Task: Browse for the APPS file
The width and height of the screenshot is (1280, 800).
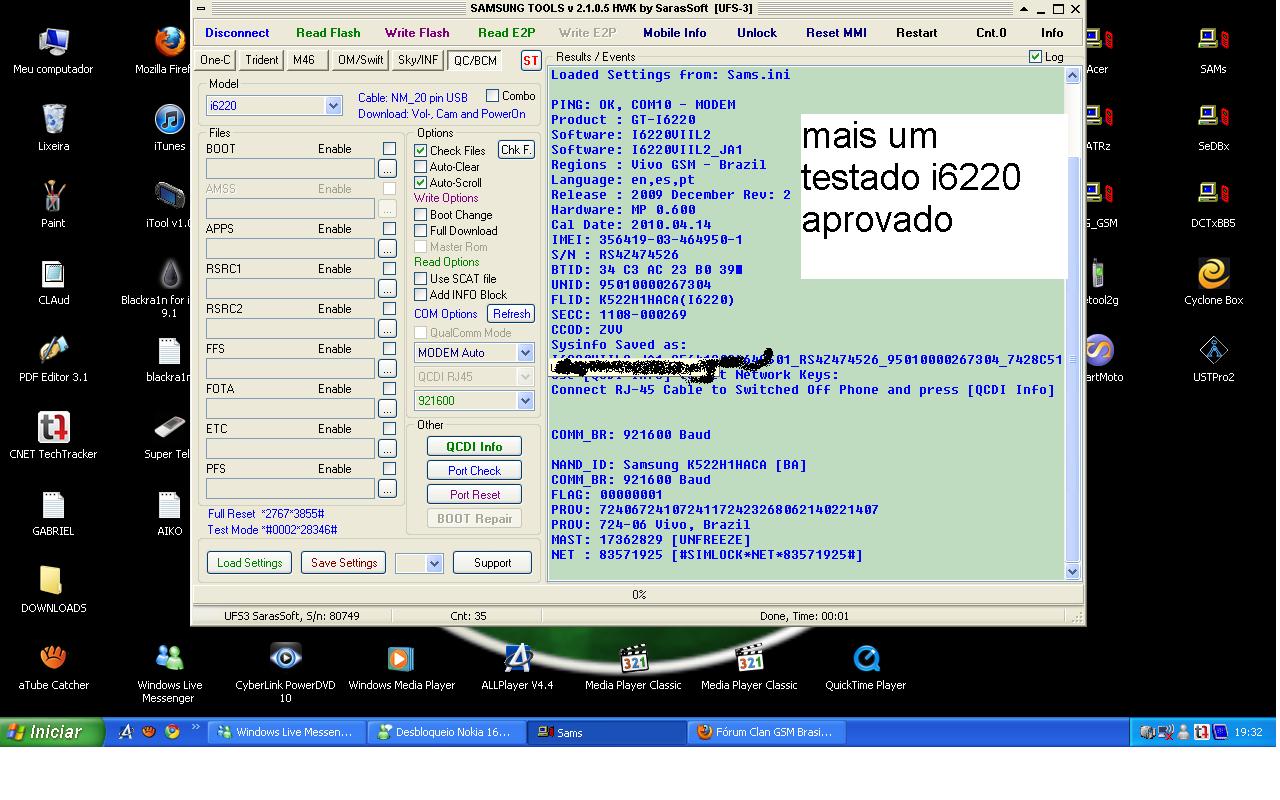Action: (387, 249)
